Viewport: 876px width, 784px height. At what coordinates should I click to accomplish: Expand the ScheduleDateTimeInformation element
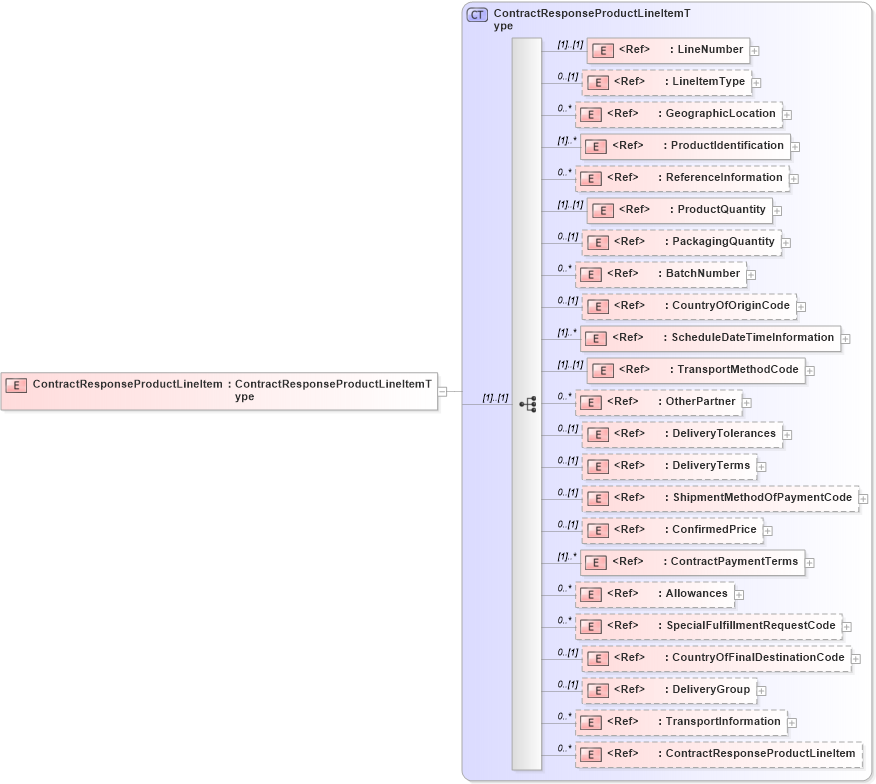pos(846,338)
